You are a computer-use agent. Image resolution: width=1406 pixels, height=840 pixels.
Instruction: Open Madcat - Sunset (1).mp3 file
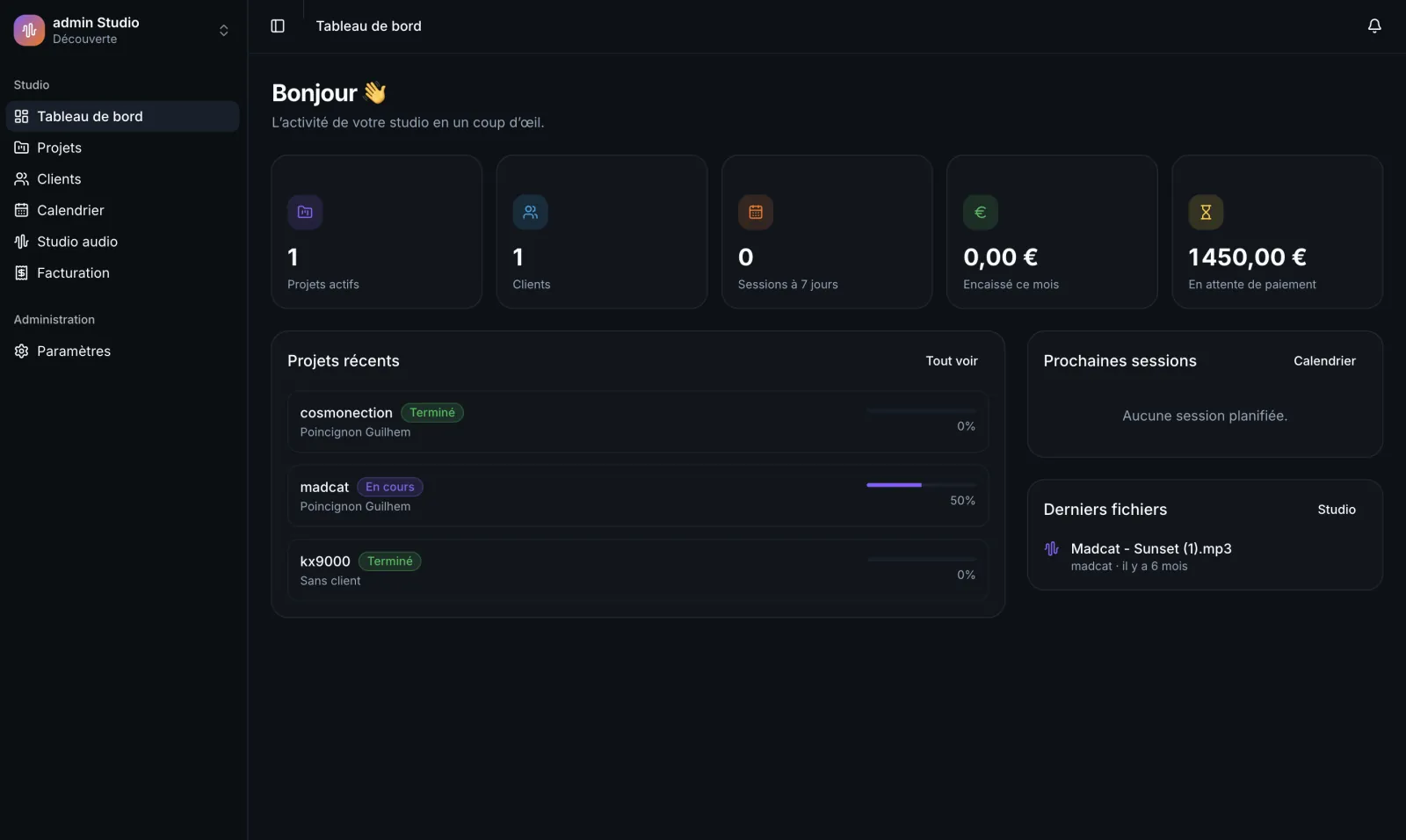[x=1151, y=548]
